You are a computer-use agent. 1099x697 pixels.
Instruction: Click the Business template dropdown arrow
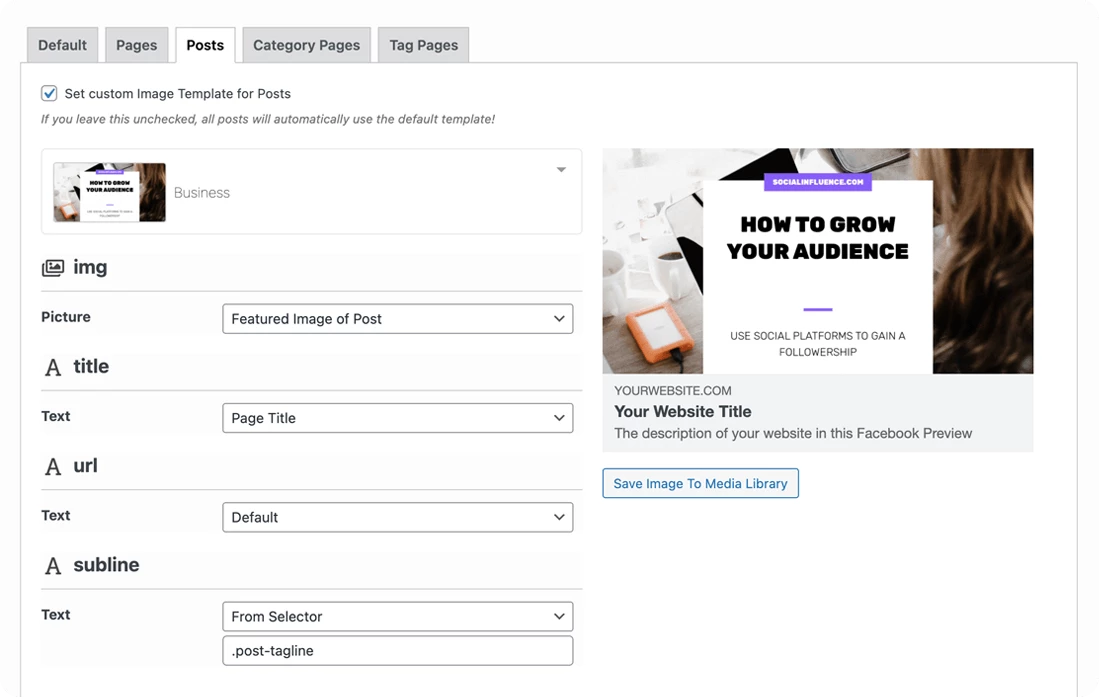coord(561,170)
